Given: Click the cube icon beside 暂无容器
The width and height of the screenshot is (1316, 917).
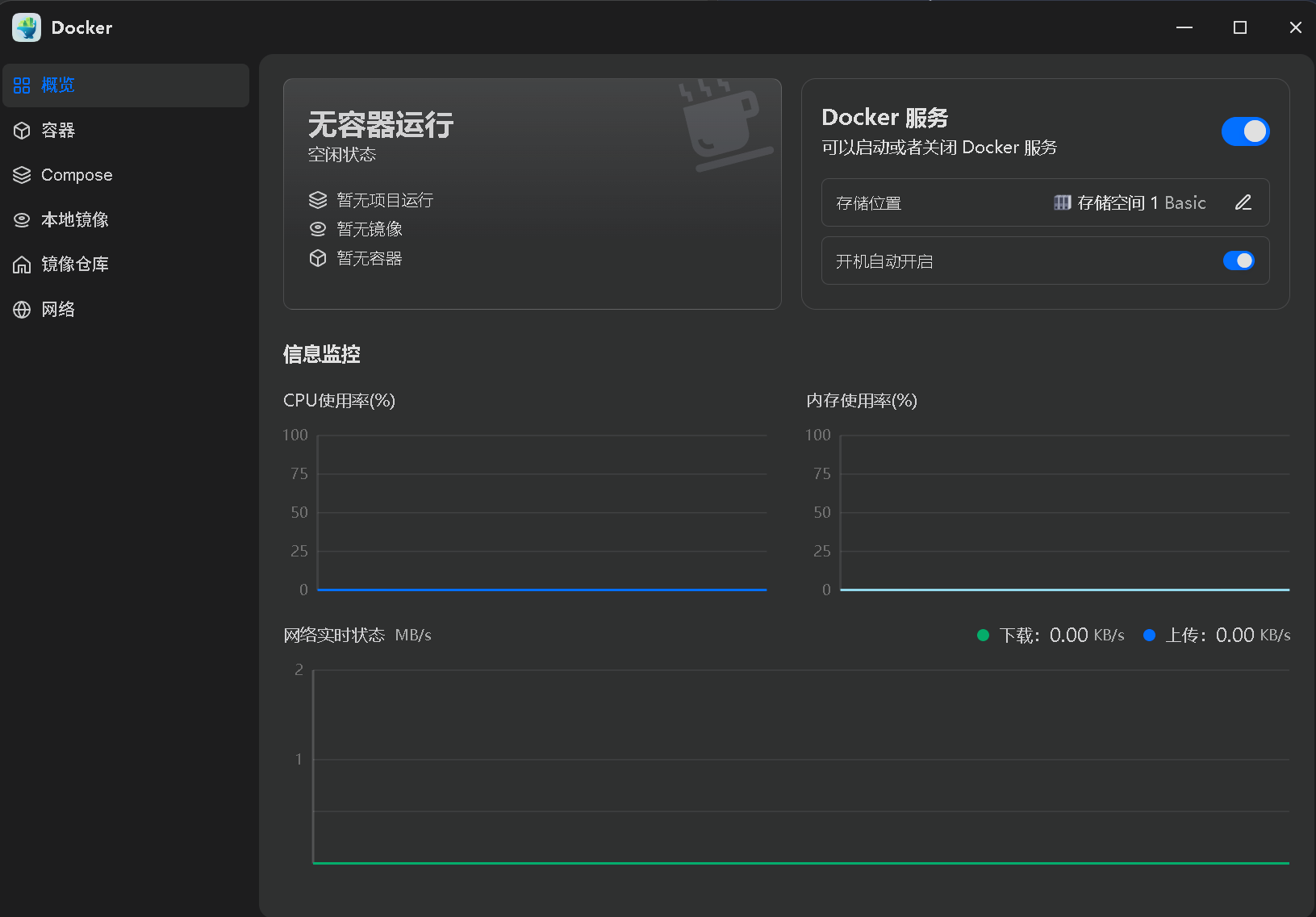Looking at the screenshot, I should click(x=318, y=258).
